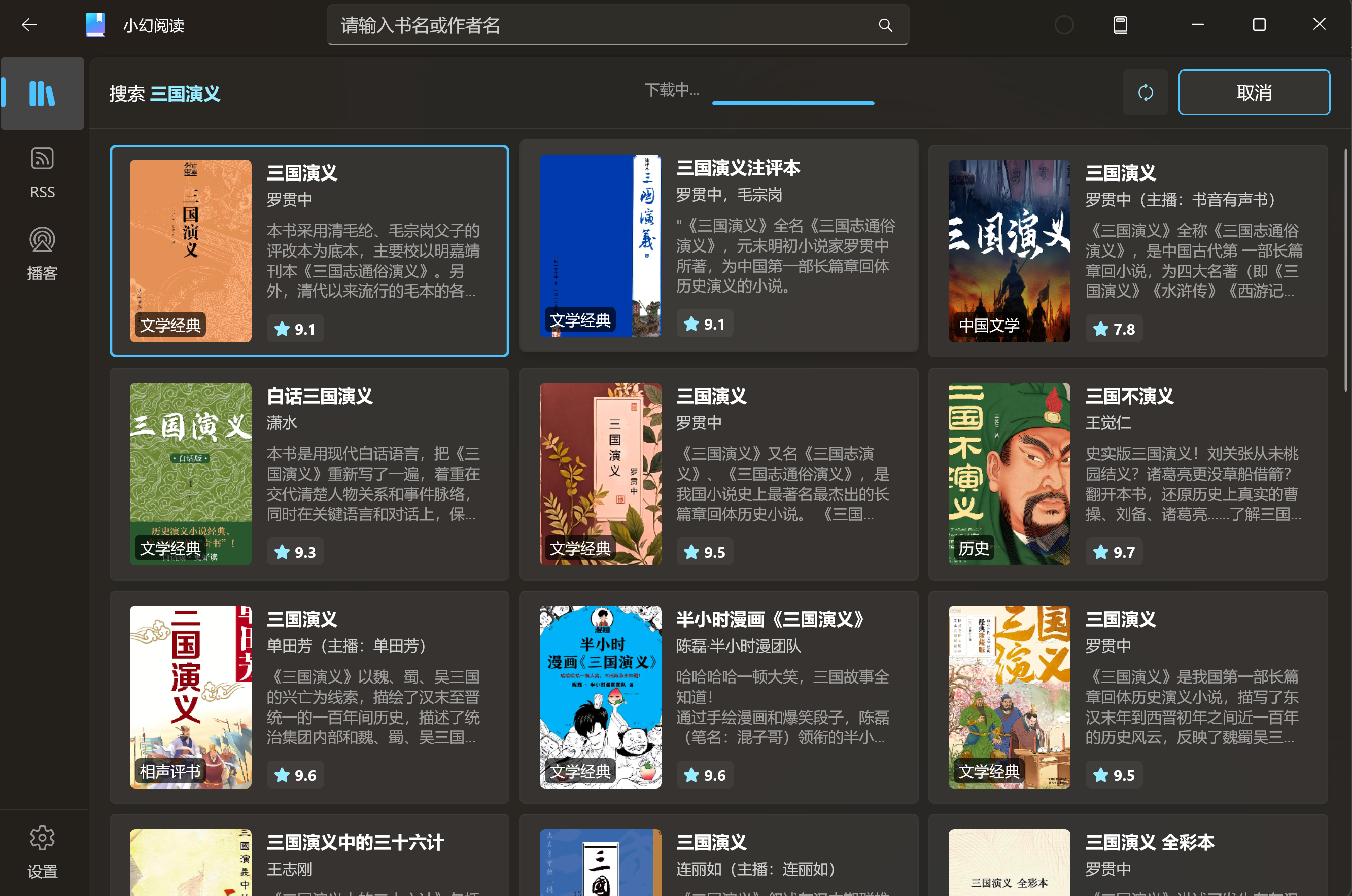1352x896 pixels.
Task: Click author 陈磊·半小时漫画团队
Action: (x=739, y=647)
